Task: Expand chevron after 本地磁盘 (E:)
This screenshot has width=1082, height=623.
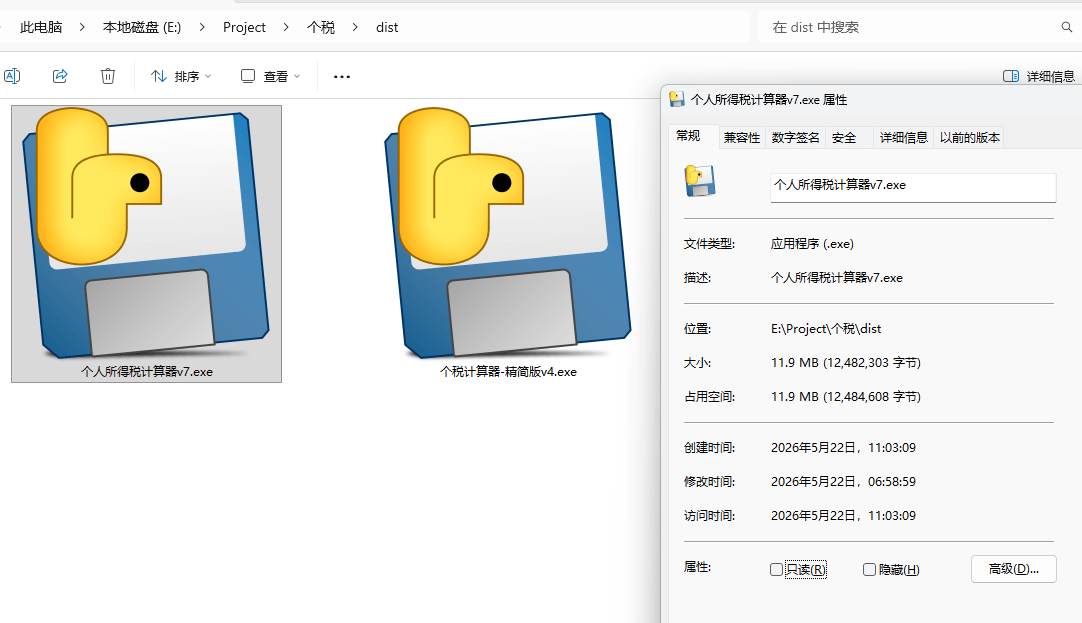Action: pyautogui.click(x=201, y=28)
